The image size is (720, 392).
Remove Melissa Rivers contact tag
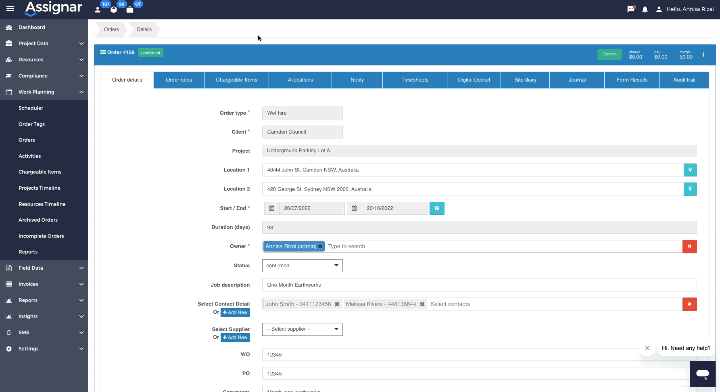point(422,304)
